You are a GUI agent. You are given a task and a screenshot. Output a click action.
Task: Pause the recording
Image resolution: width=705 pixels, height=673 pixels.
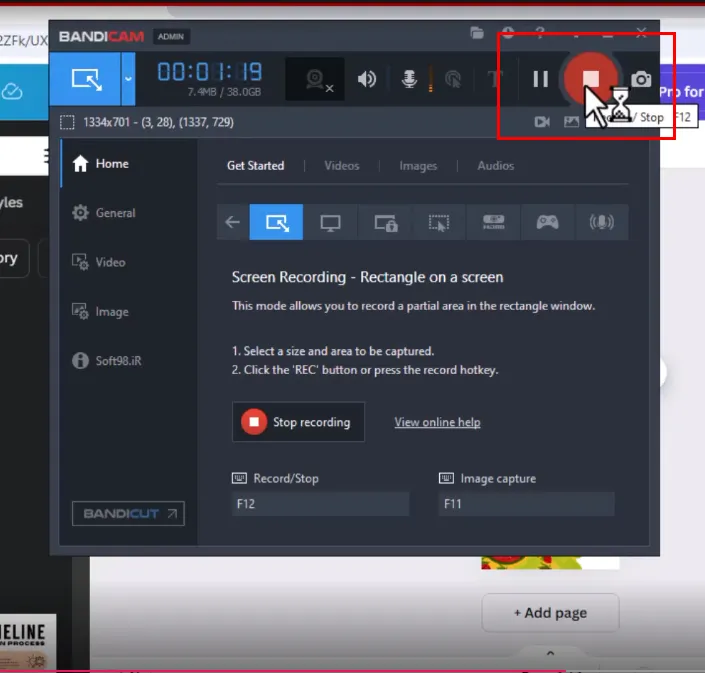(x=540, y=79)
